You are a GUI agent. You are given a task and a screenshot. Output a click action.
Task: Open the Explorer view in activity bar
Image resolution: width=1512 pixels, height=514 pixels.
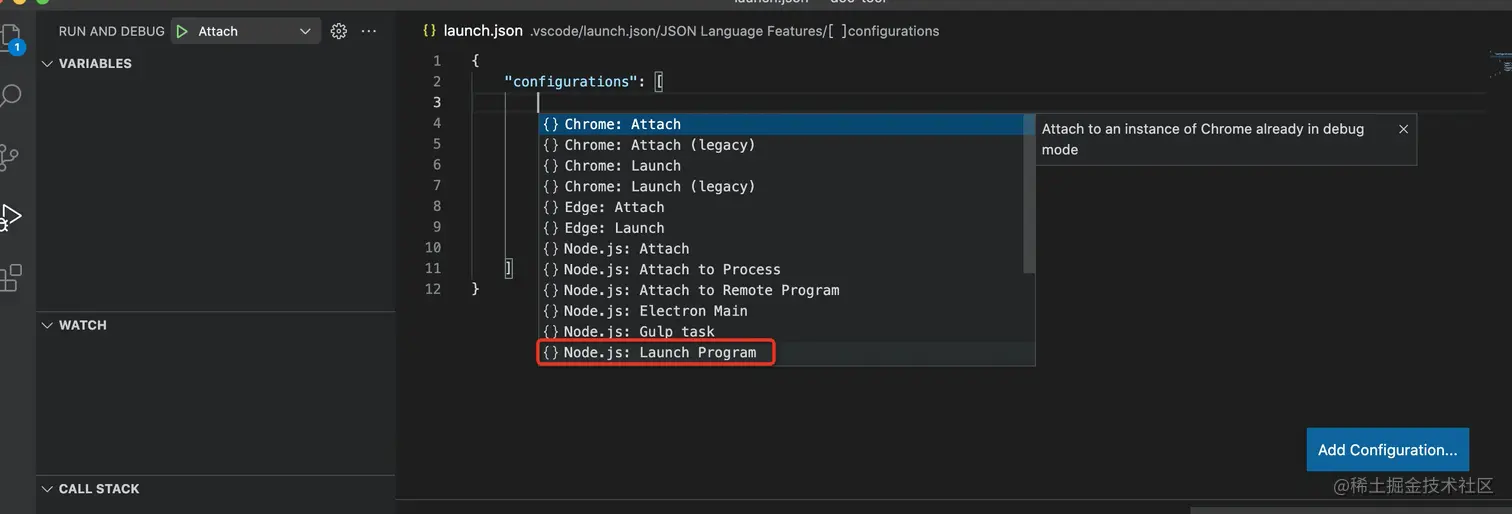click(10, 40)
